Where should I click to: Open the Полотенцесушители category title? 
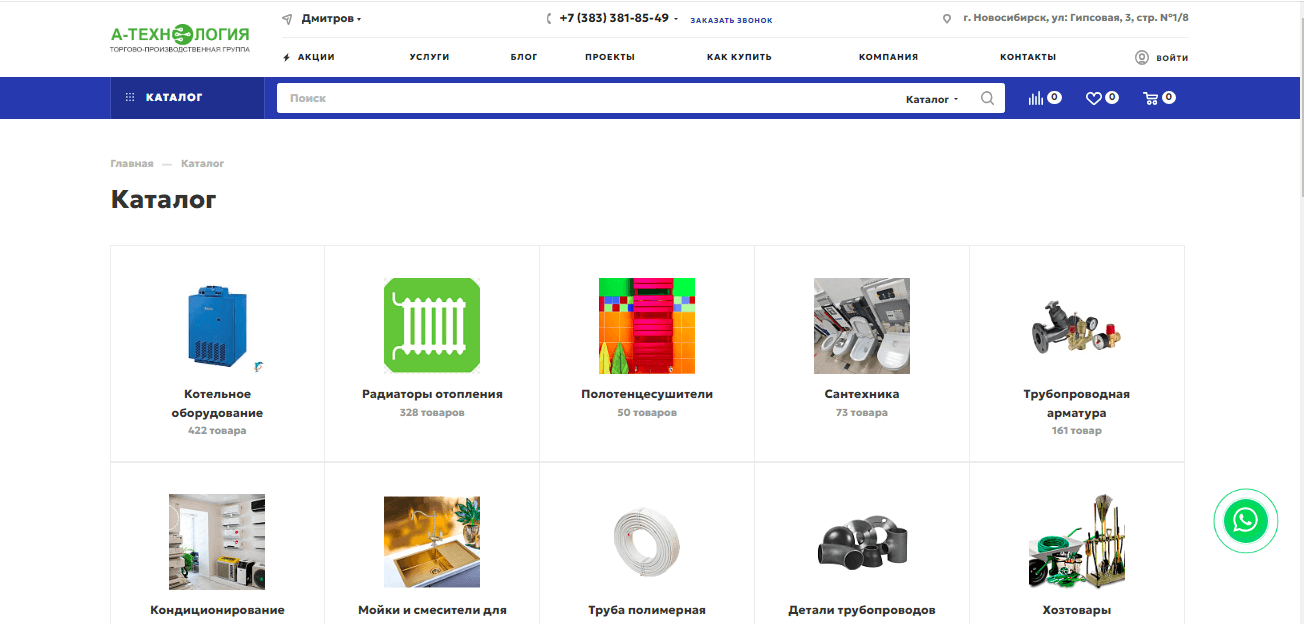coord(647,394)
